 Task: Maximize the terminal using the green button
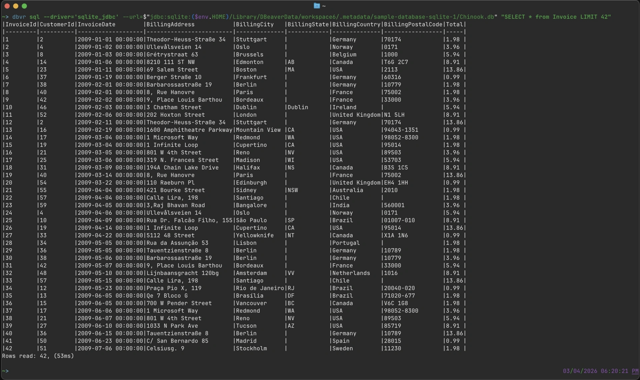coord(24,6)
